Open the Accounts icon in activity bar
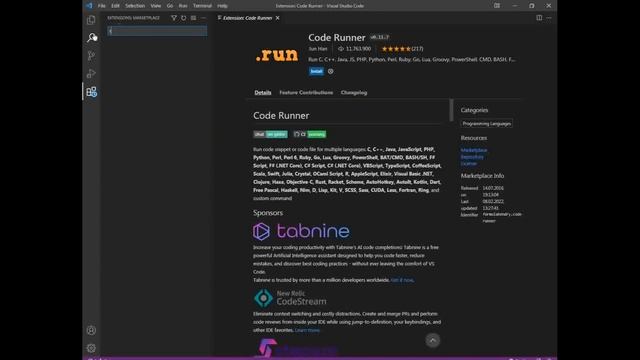Image resolution: width=640 pixels, height=360 pixels. (x=91, y=330)
